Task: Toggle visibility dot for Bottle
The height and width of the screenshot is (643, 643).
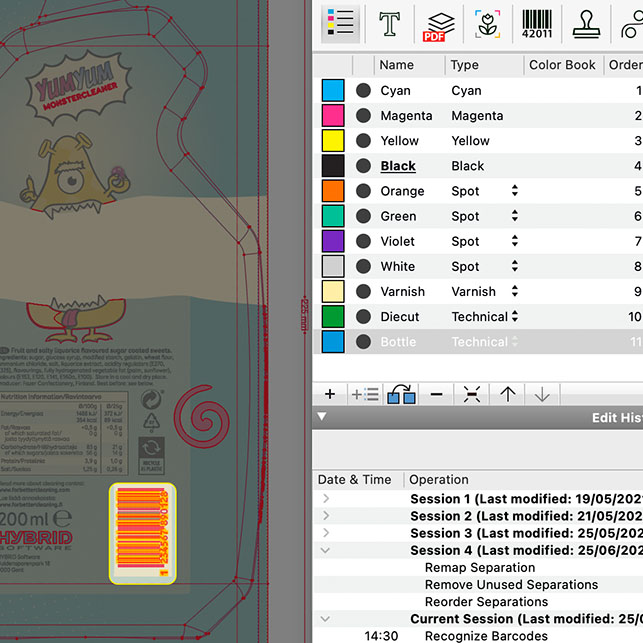Action: point(363,342)
